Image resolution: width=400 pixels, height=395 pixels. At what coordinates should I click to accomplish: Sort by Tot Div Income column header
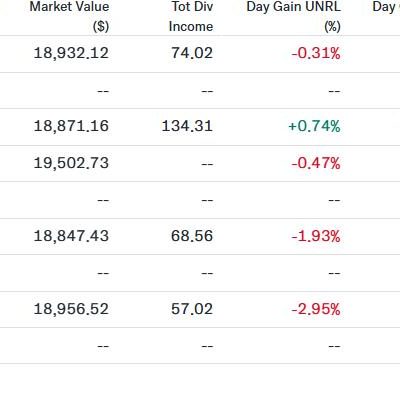point(191,16)
